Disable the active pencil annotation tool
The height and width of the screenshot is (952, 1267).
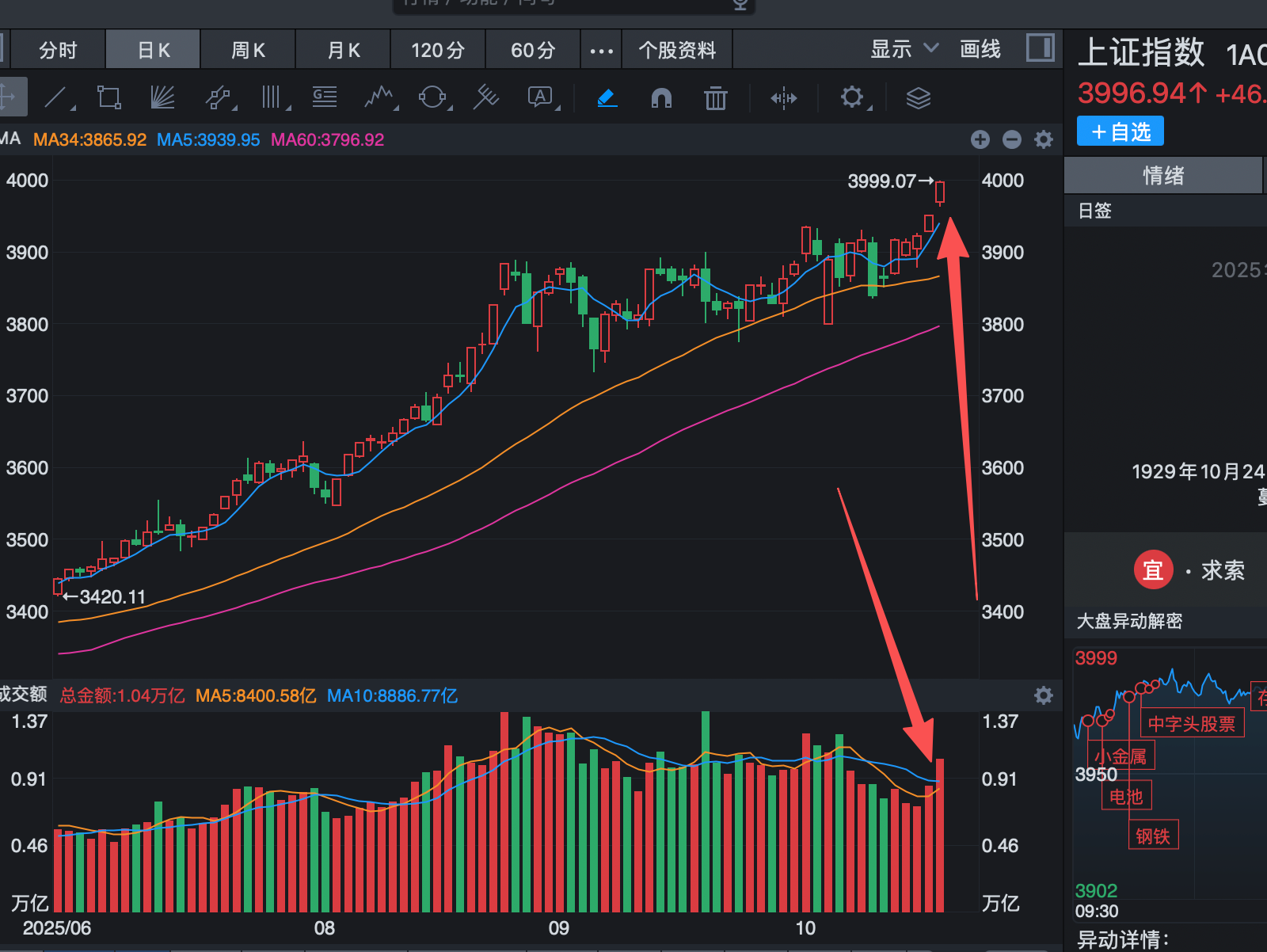606,97
